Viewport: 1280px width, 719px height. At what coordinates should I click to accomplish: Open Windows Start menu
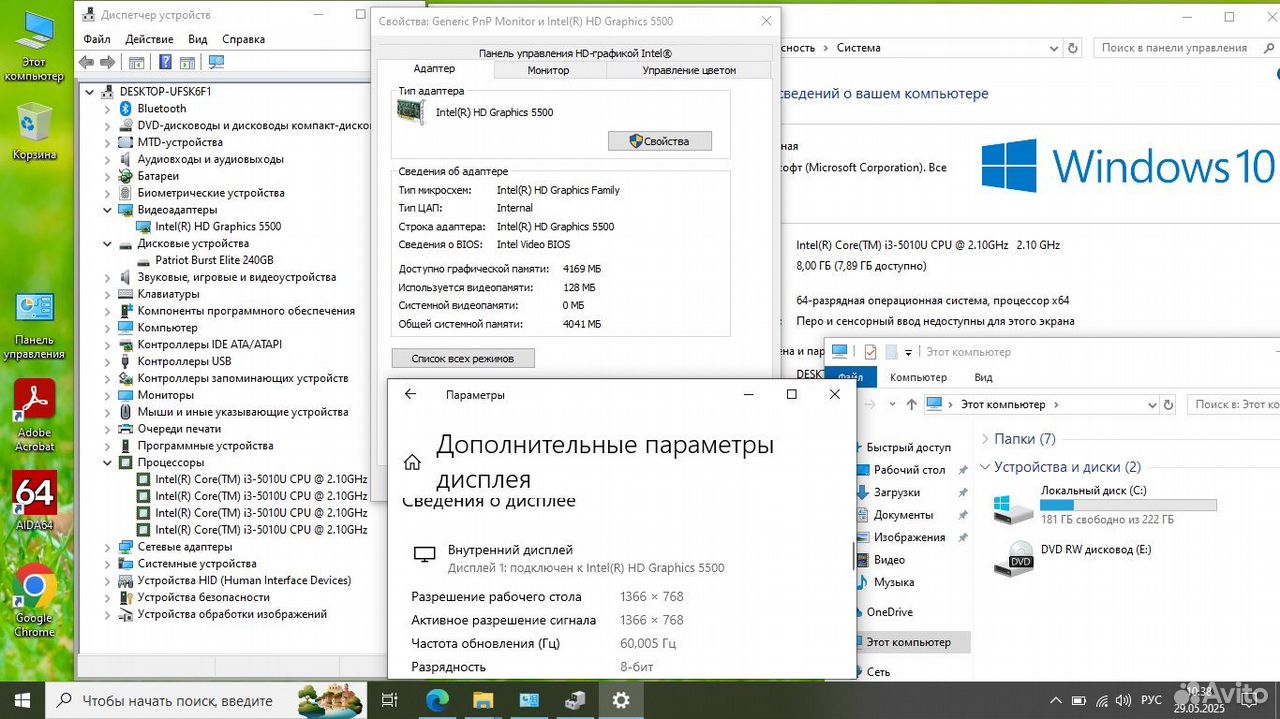(x=22, y=700)
